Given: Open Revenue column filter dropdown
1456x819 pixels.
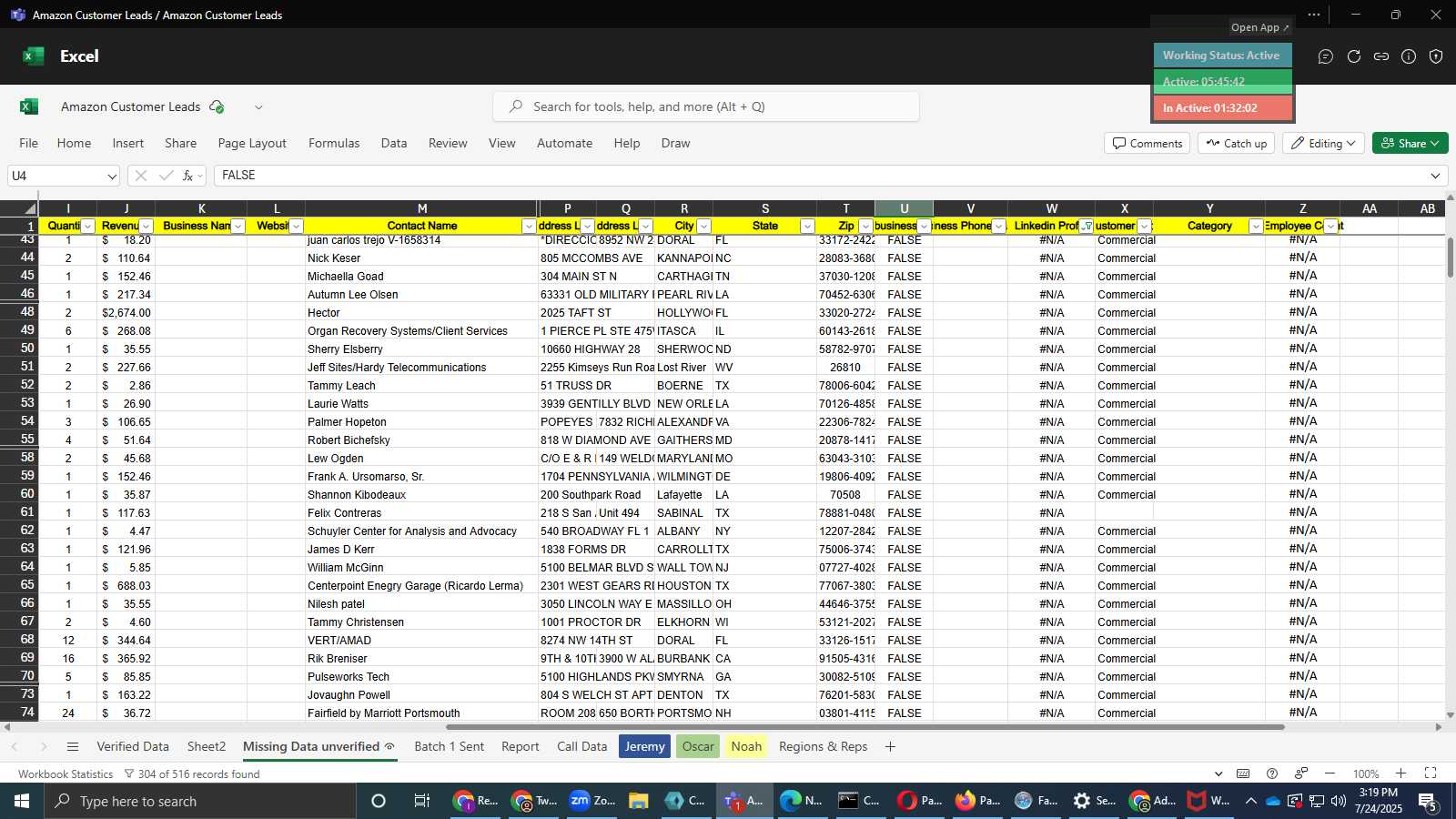Looking at the screenshot, I should click(x=146, y=227).
